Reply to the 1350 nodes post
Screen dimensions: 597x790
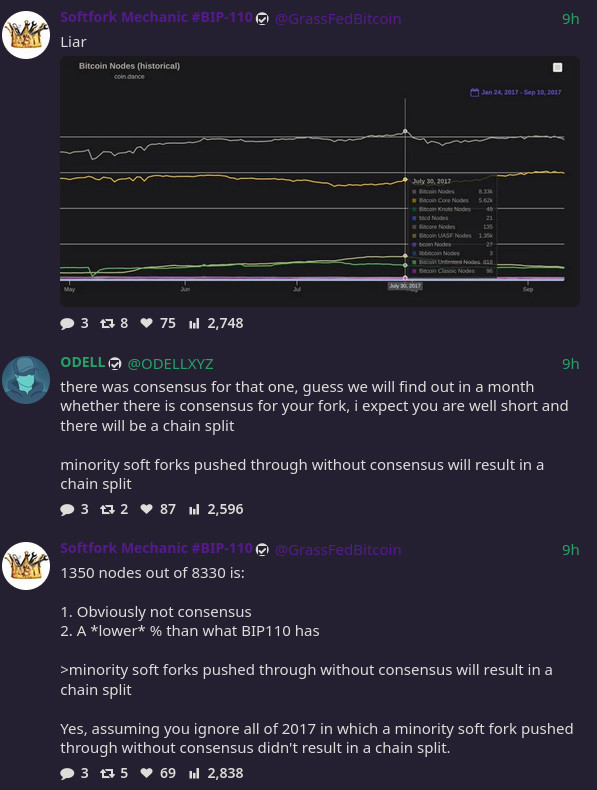point(74,773)
